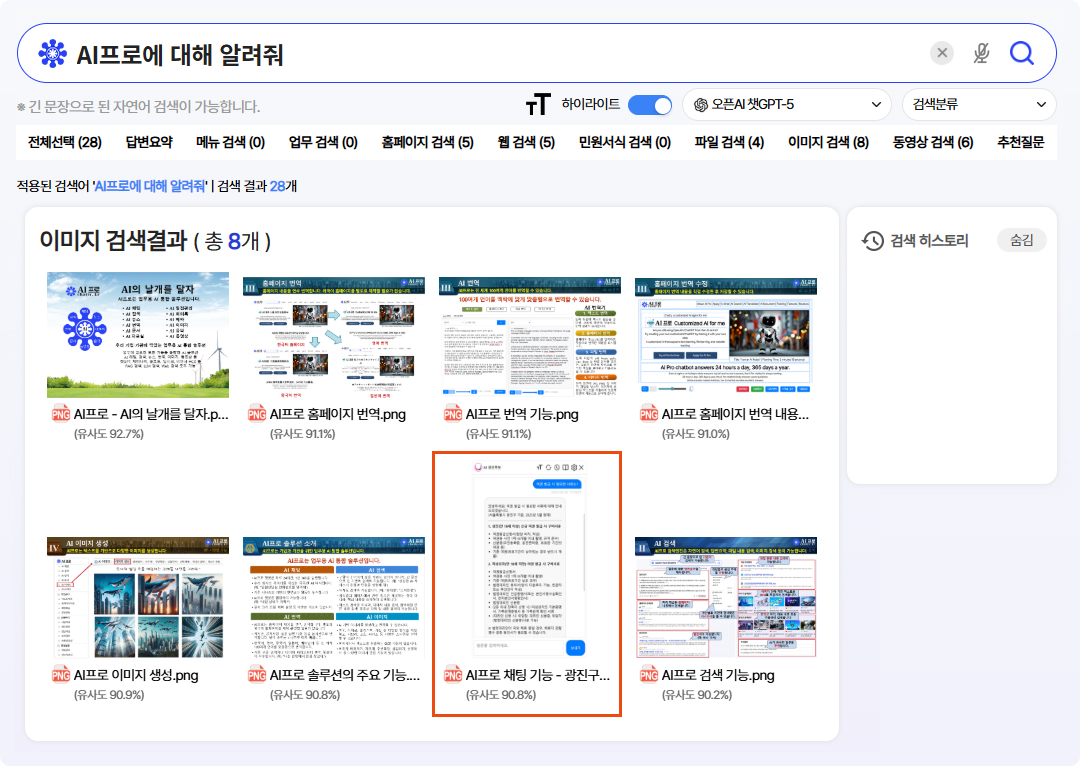Expand the 검색분류 dropdown
Viewport: 1080px width, 766px height.
point(978,104)
